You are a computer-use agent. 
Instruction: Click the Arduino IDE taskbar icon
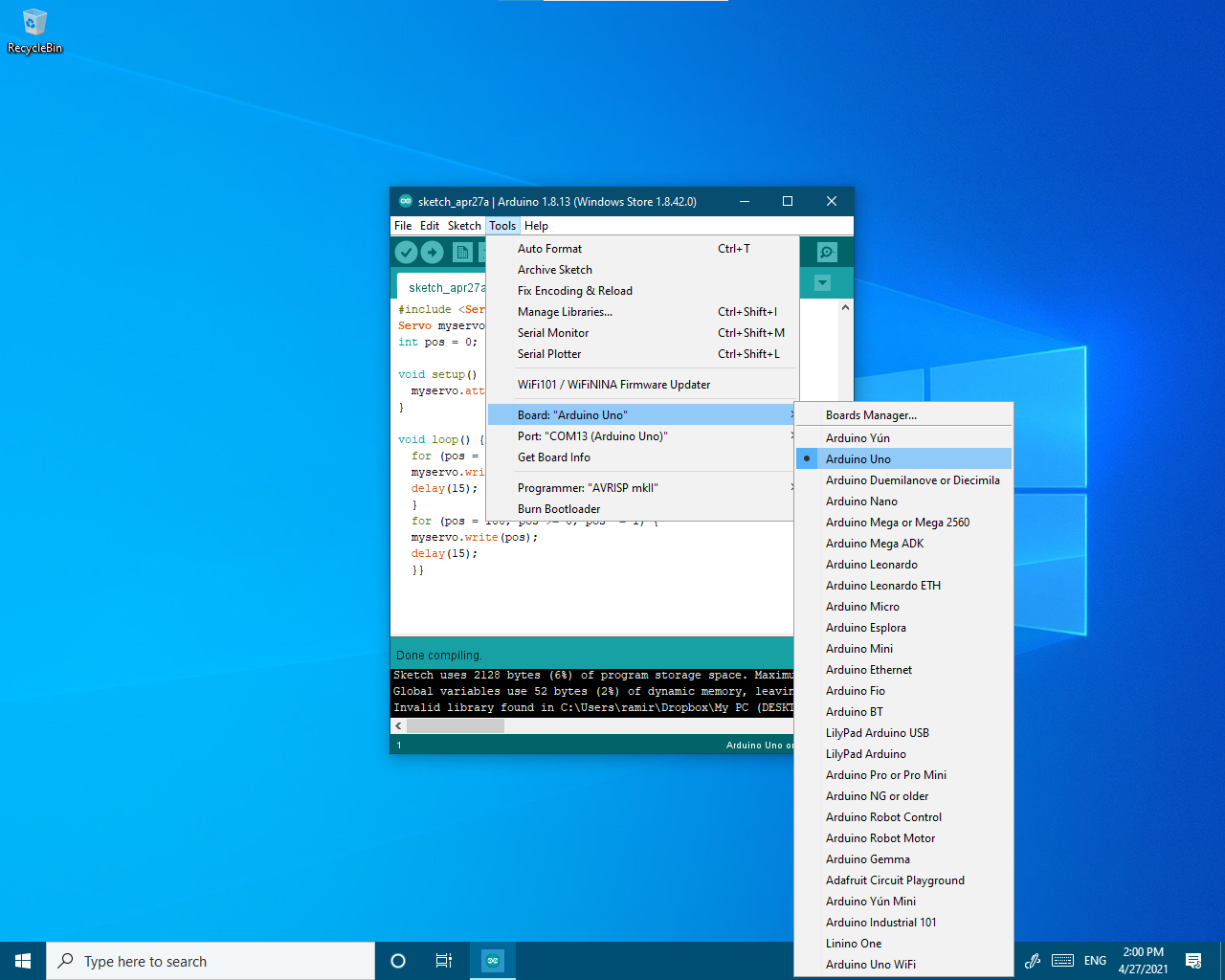click(492, 961)
